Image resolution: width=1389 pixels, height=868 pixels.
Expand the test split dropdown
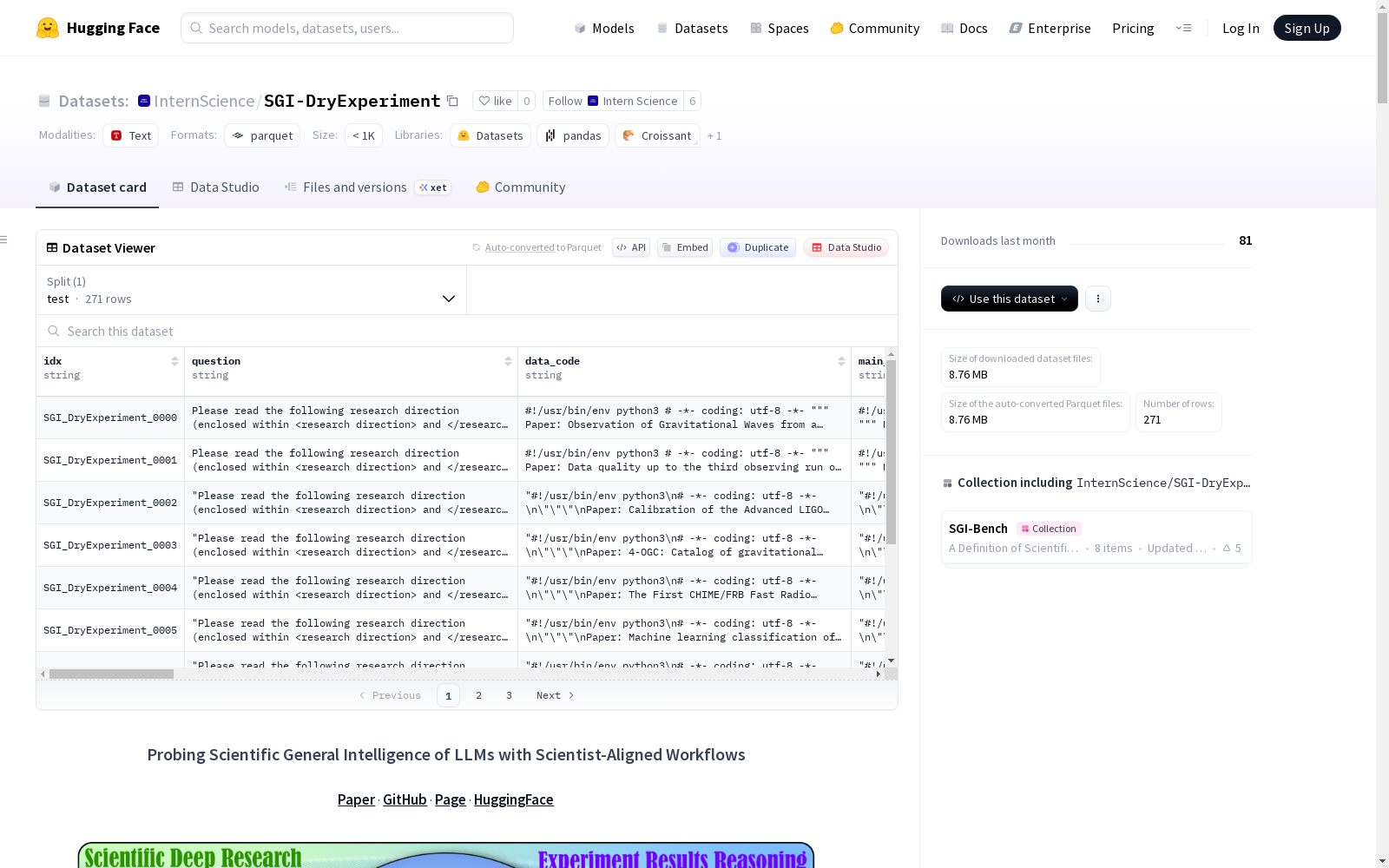coord(252,290)
